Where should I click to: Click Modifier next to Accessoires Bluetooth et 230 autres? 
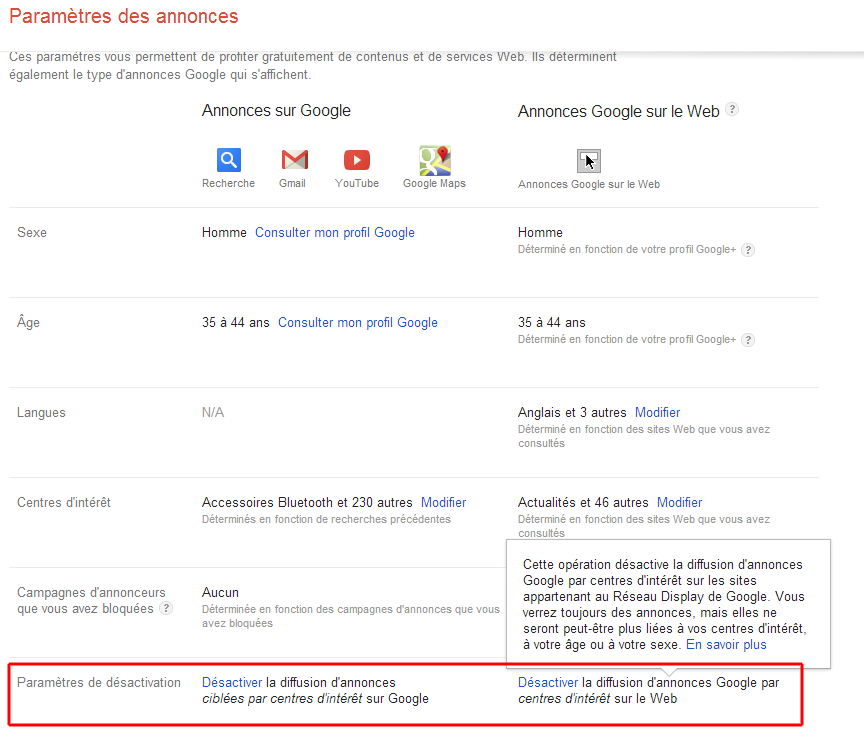point(444,502)
